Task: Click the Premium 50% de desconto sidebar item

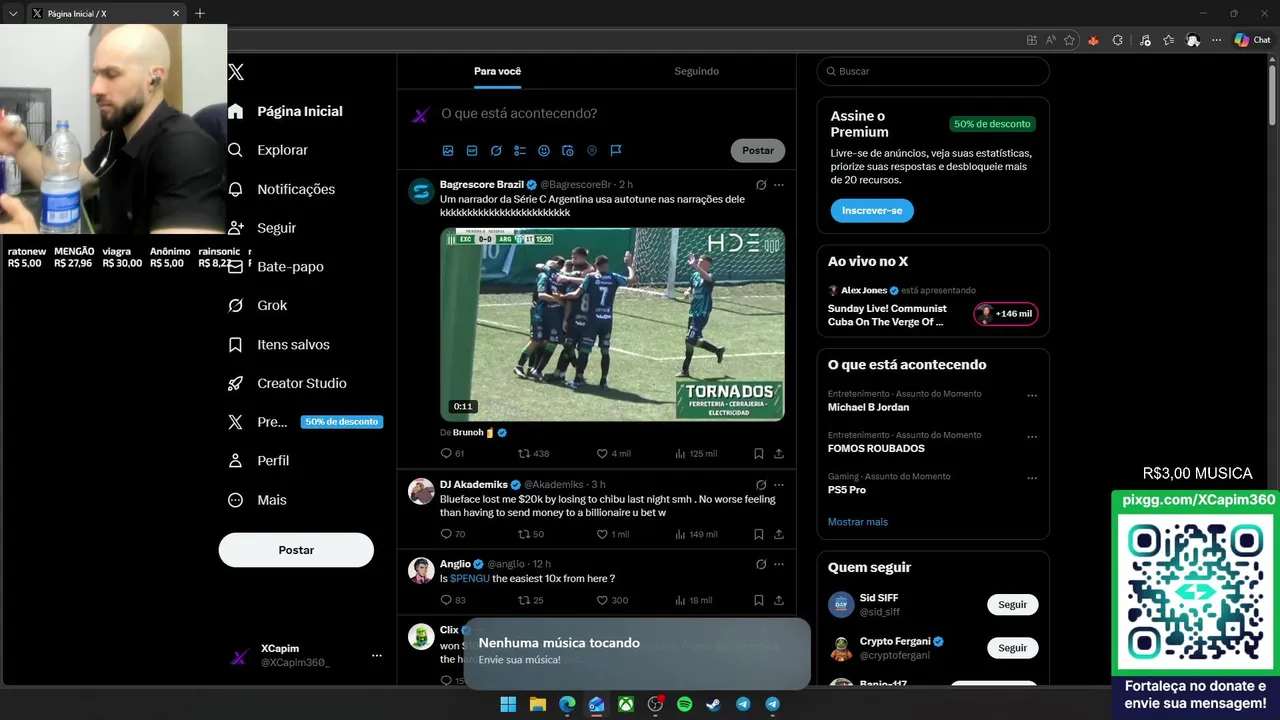Action: pos(305,422)
